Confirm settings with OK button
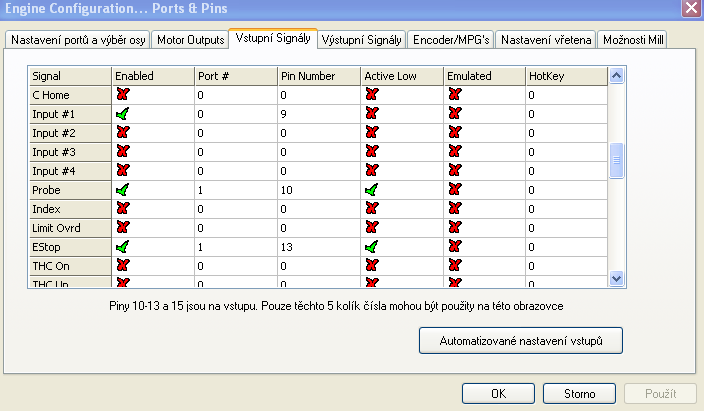The height and width of the screenshot is (411, 704). pyautogui.click(x=497, y=392)
